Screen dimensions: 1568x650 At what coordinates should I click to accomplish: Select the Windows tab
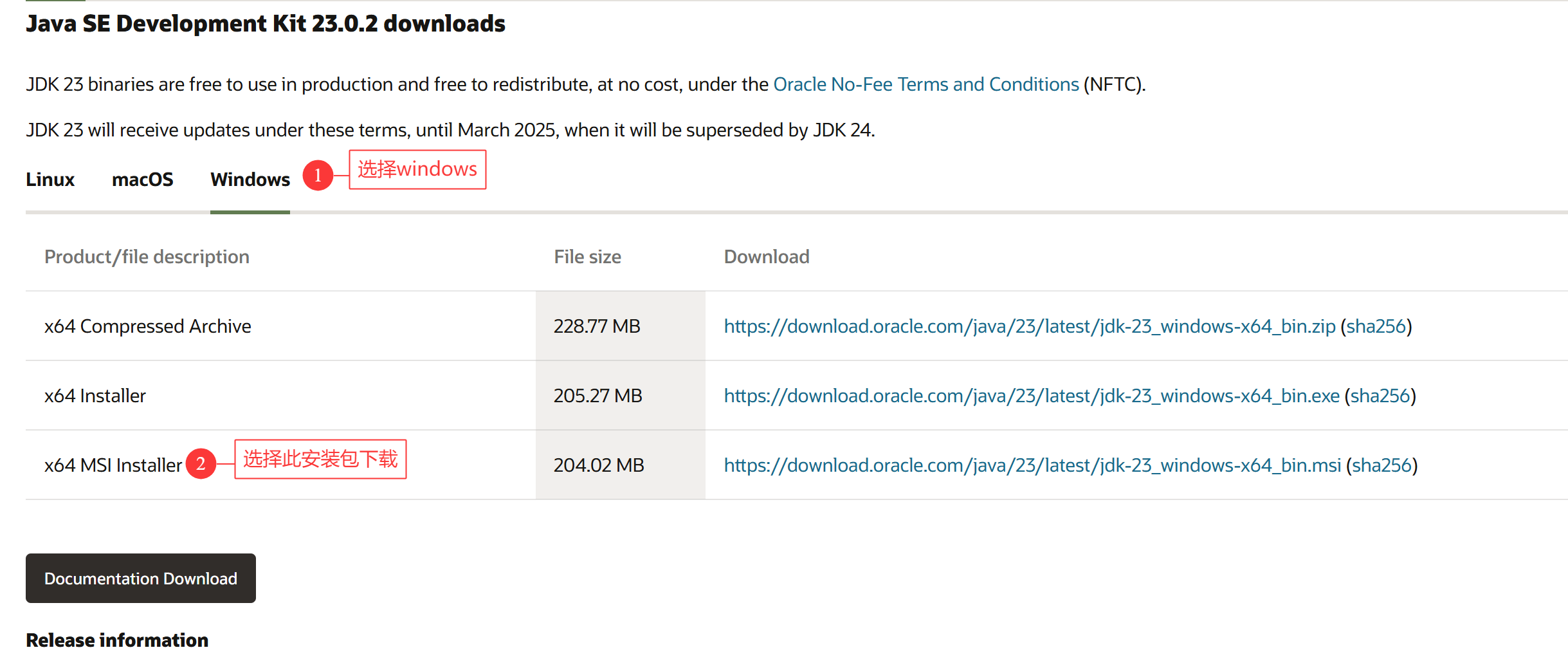[x=250, y=180]
